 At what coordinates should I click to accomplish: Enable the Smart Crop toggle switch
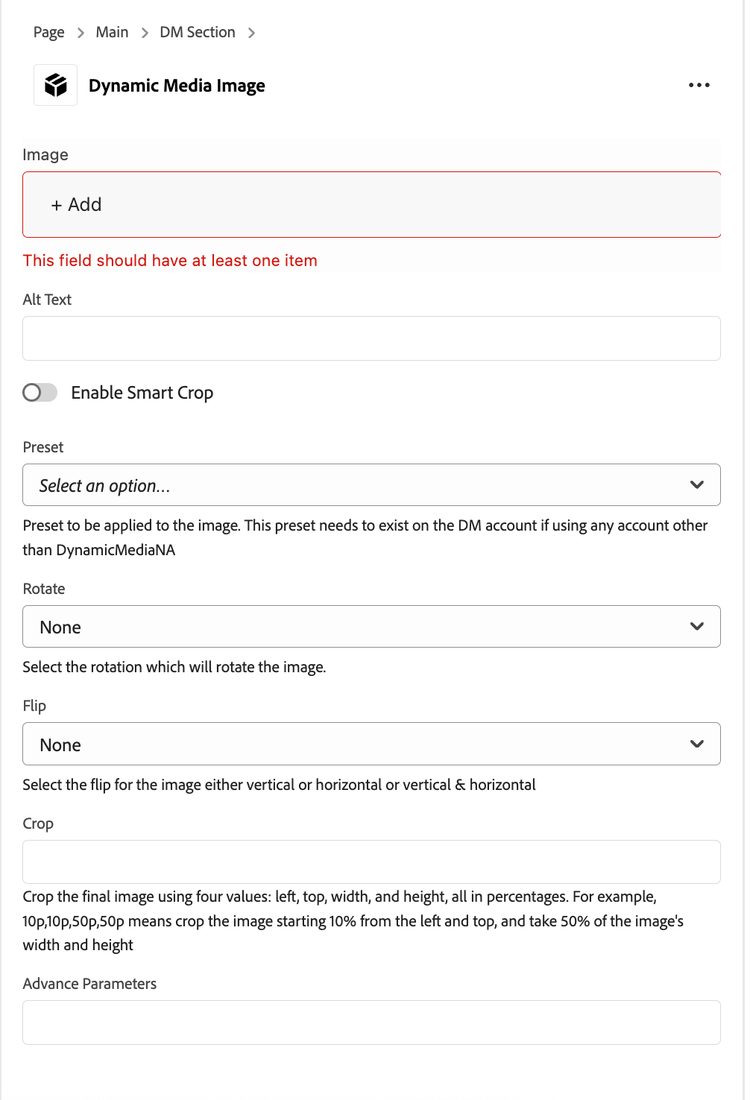point(40,393)
